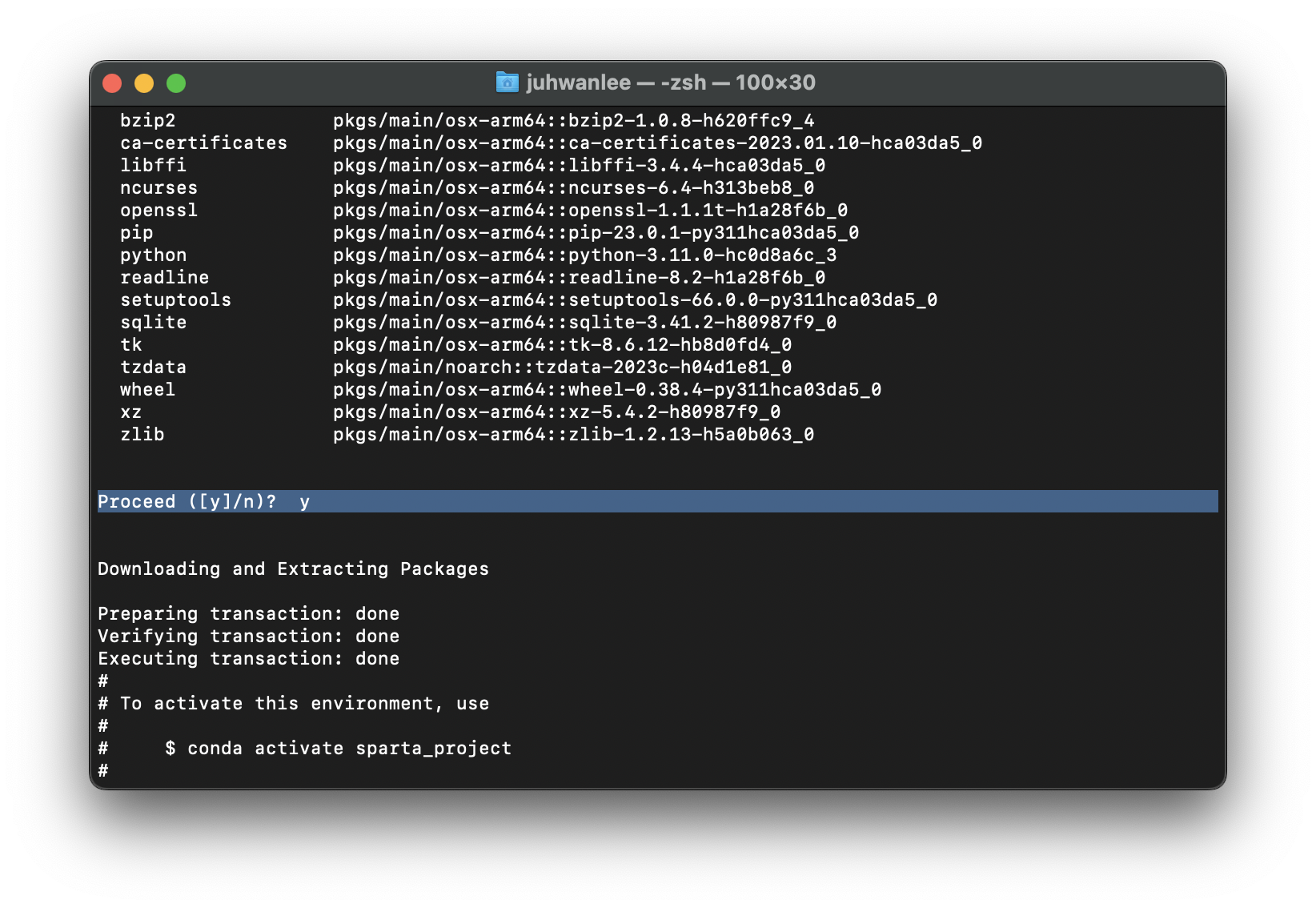This screenshot has width=1316, height=908.
Task: Select the 'pip' package name
Action: coord(137,233)
